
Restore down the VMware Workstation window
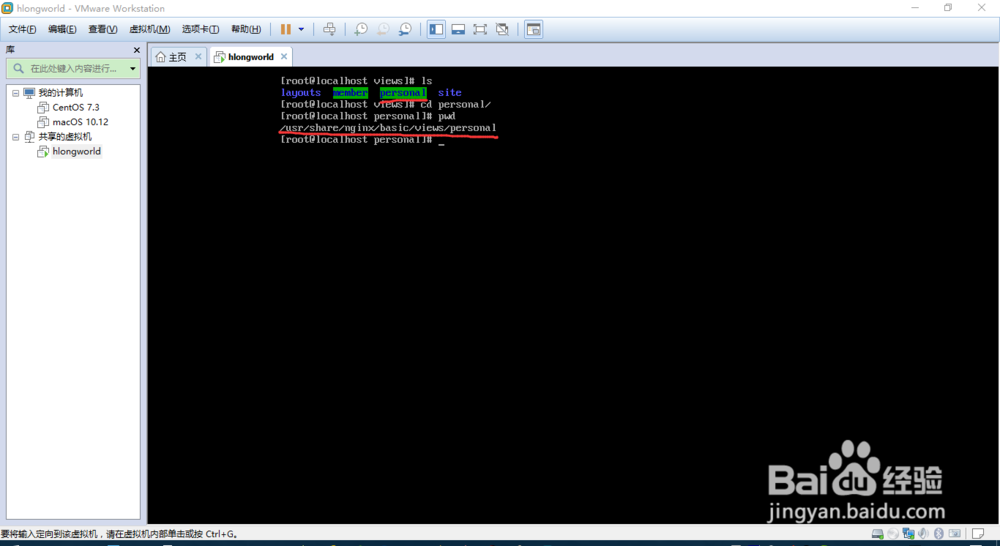point(948,8)
